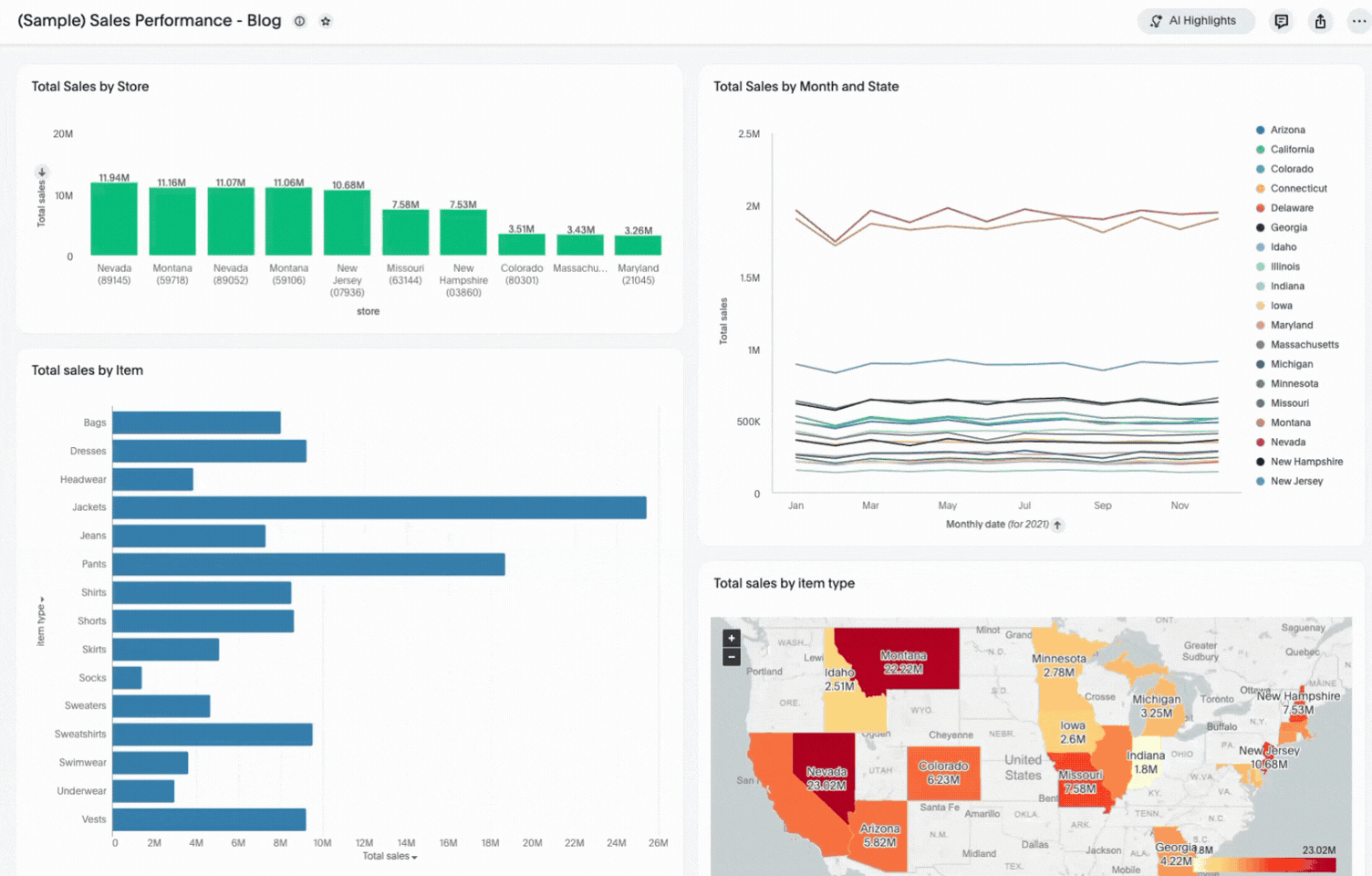
Task: Toggle the Montana legend entry
Action: click(1290, 422)
